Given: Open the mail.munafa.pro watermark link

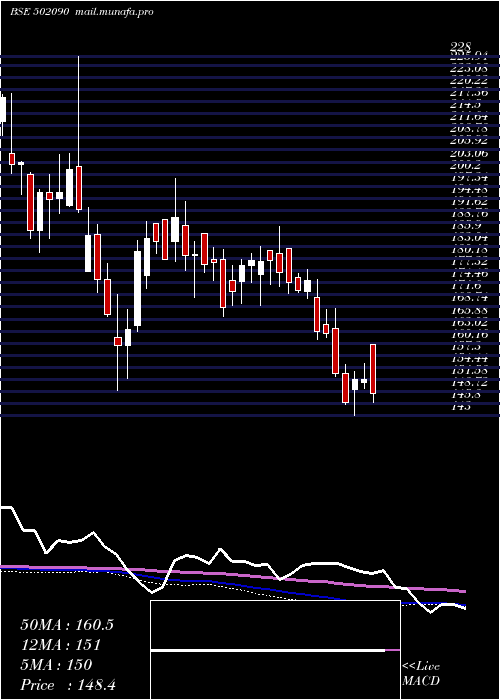Looking at the screenshot, I should pos(113,12).
